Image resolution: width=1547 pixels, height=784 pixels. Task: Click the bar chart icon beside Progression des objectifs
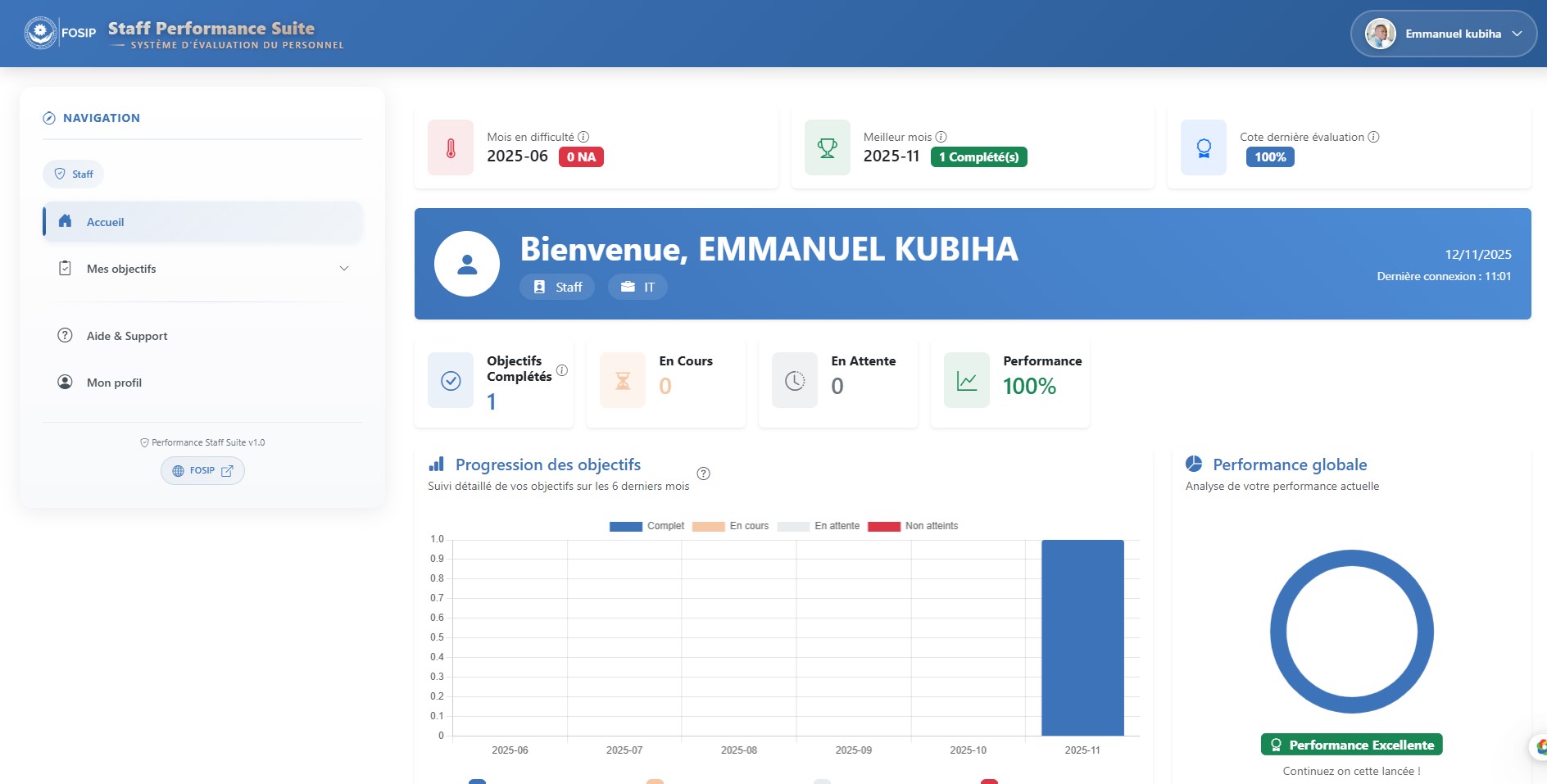[x=436, y=465]
